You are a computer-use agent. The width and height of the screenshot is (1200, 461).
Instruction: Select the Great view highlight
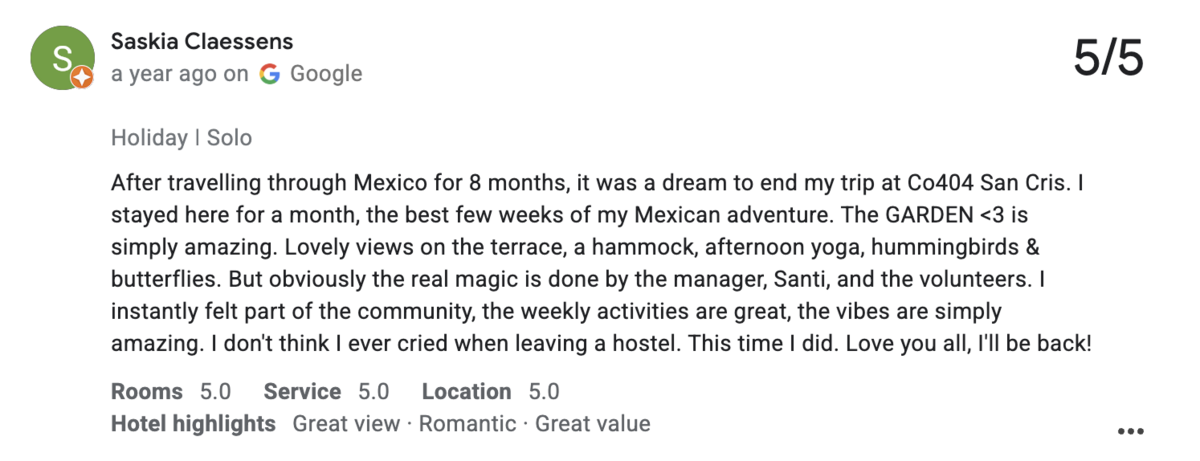click(x=346, y=423)
